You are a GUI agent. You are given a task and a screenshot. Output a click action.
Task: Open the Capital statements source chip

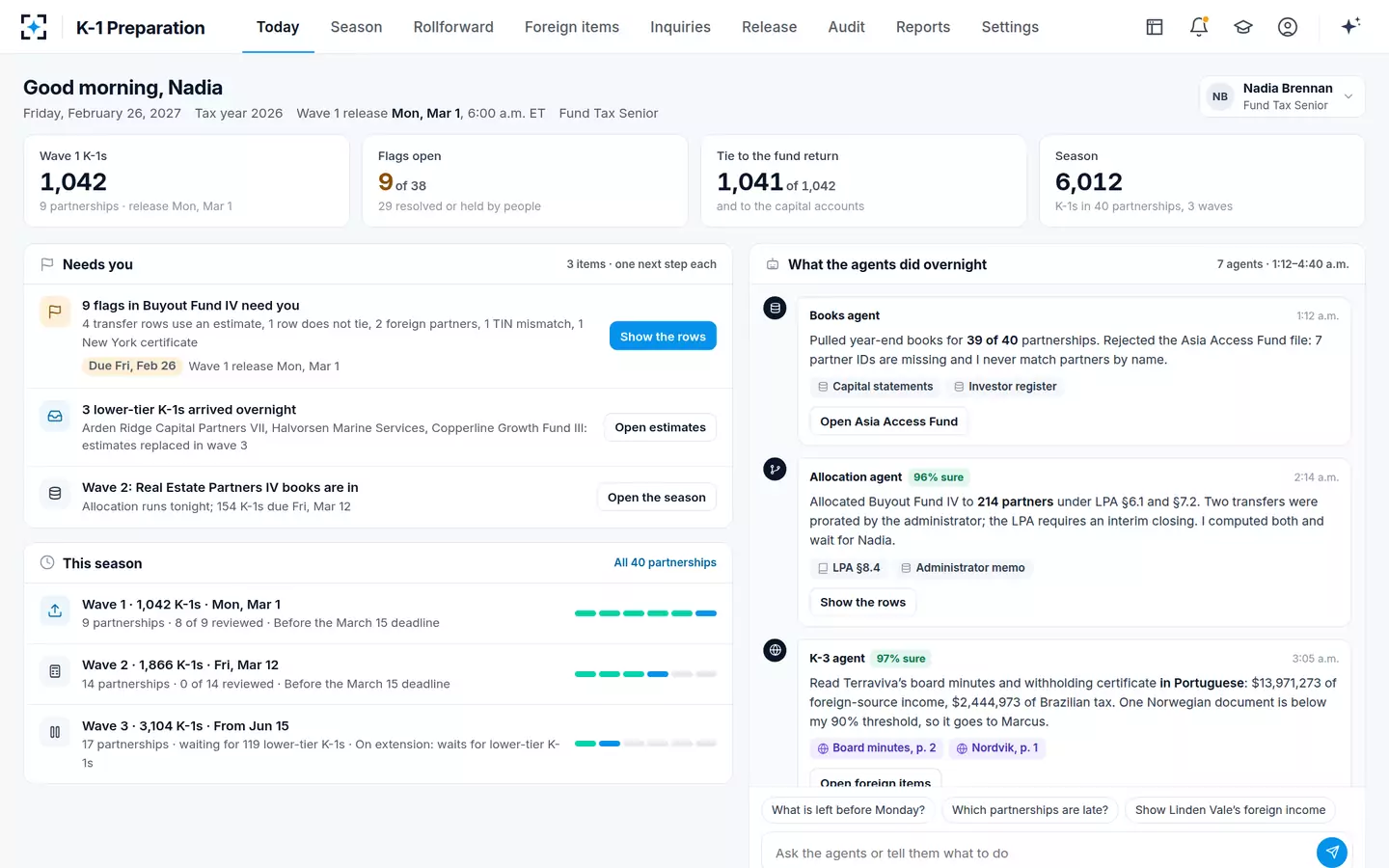(x=876, y=387)
